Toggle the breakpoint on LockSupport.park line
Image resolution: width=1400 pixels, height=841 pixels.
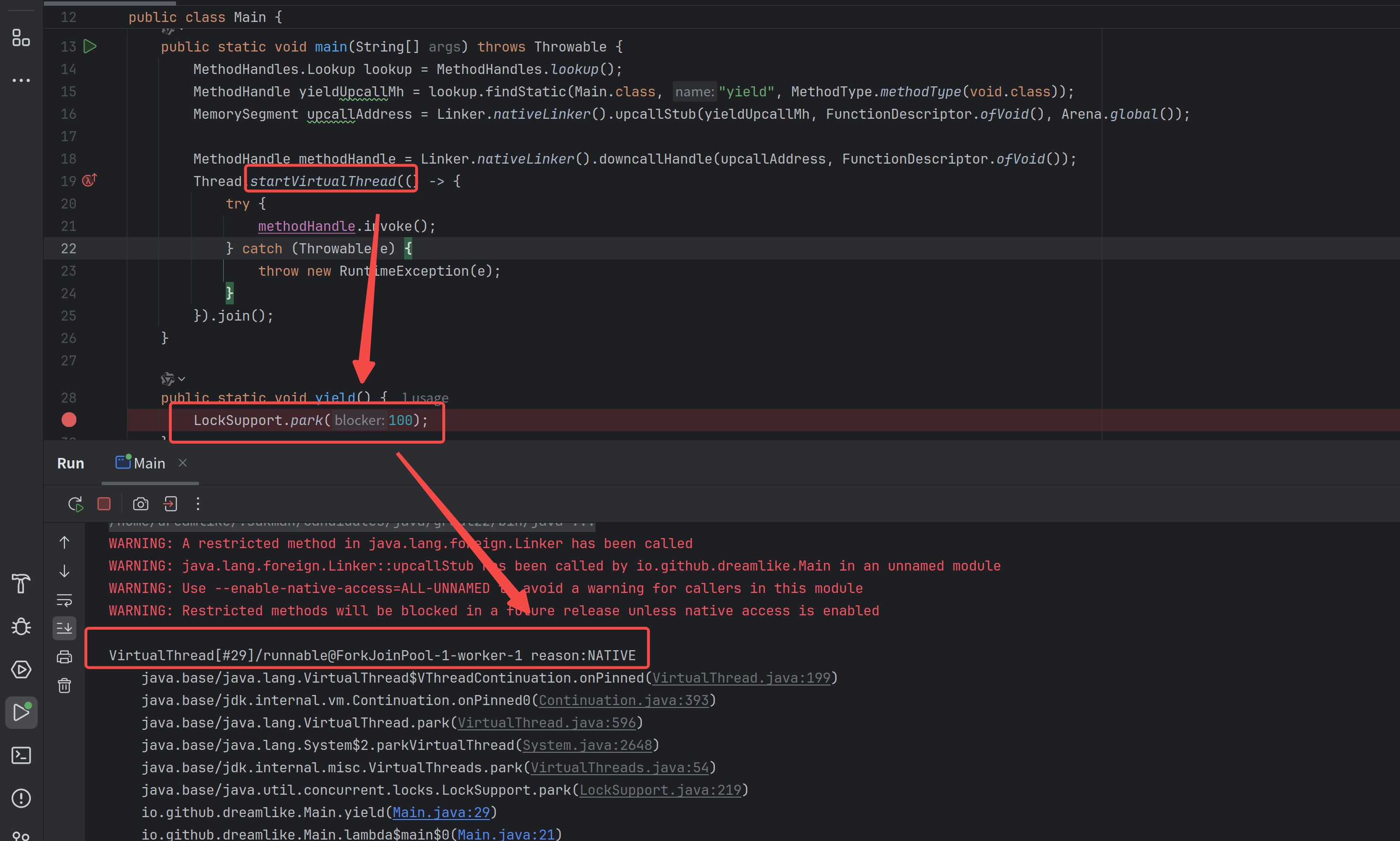(69, 420)
